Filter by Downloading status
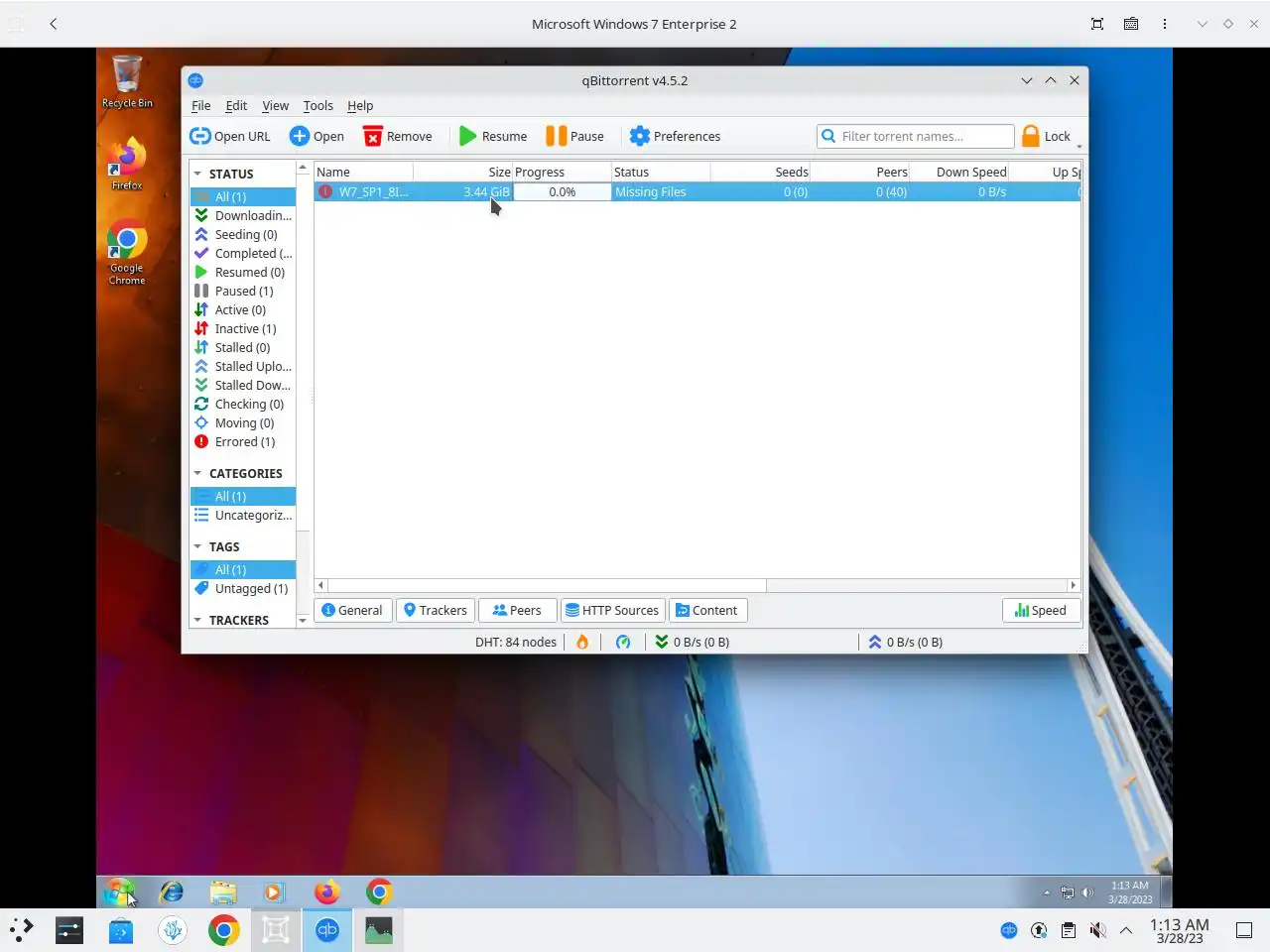The image size is (1270, 952). click(243, 215)
